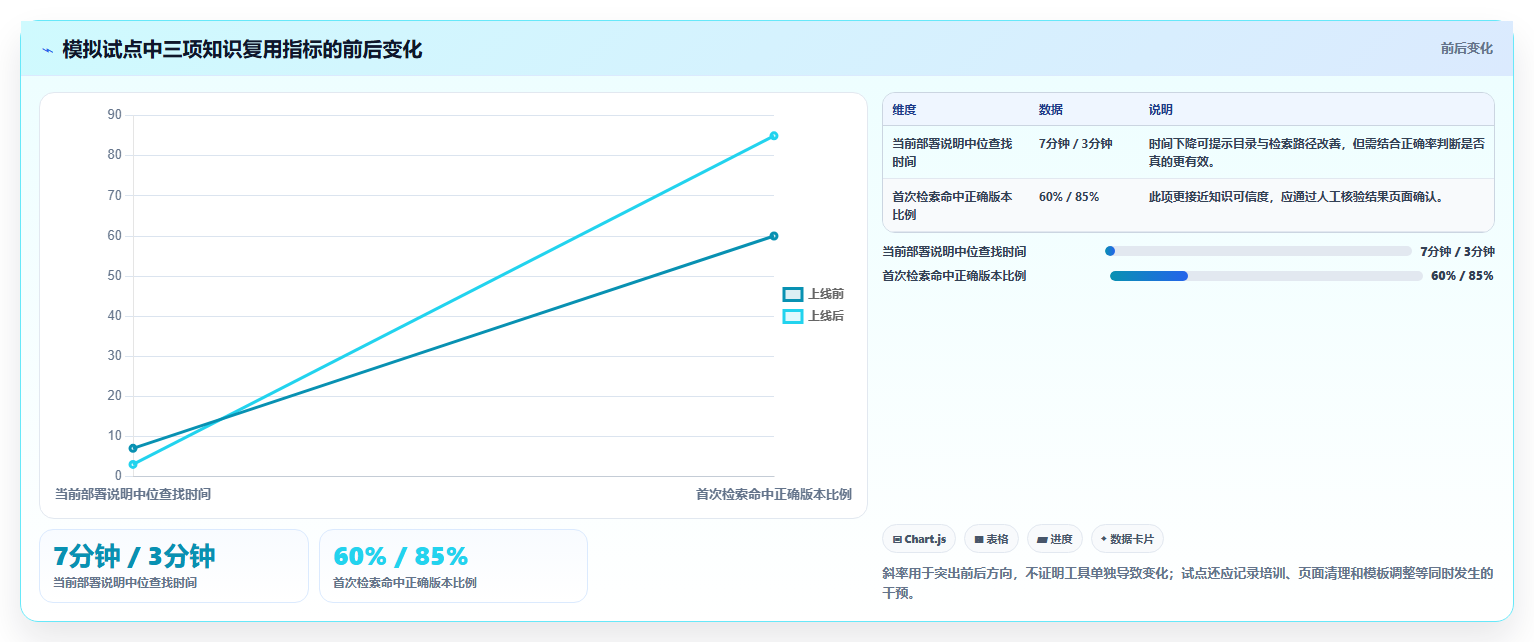Click the 7分钟 / 3分钟 value beside progress bar
This screenshot has height=642, width=1534.
pyautogui.click(x=1457, y=252)
